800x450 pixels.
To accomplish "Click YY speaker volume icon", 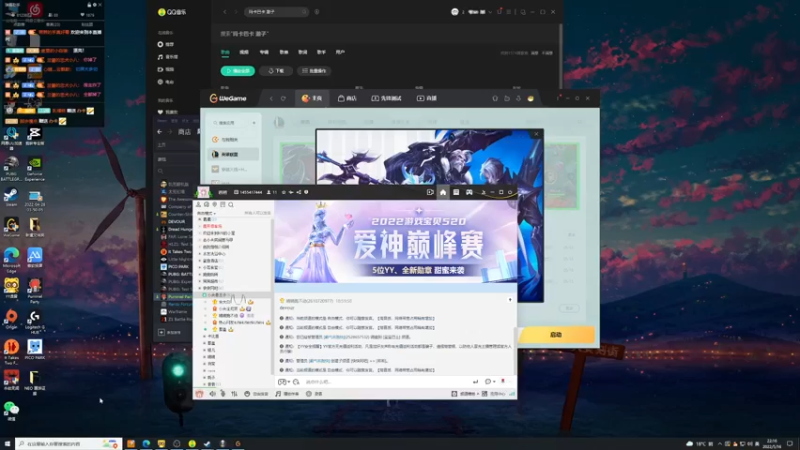I will point(212,394).
